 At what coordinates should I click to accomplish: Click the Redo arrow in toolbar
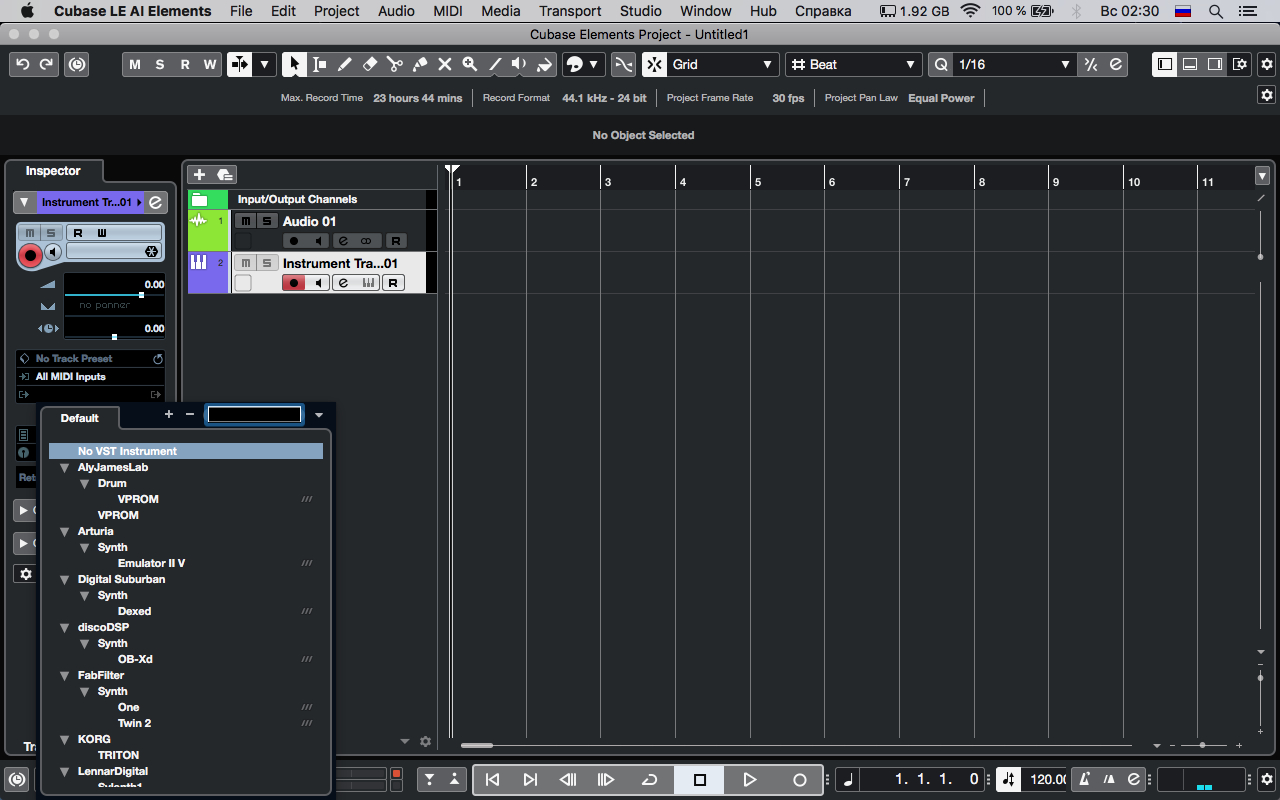(x=46, y=64)
